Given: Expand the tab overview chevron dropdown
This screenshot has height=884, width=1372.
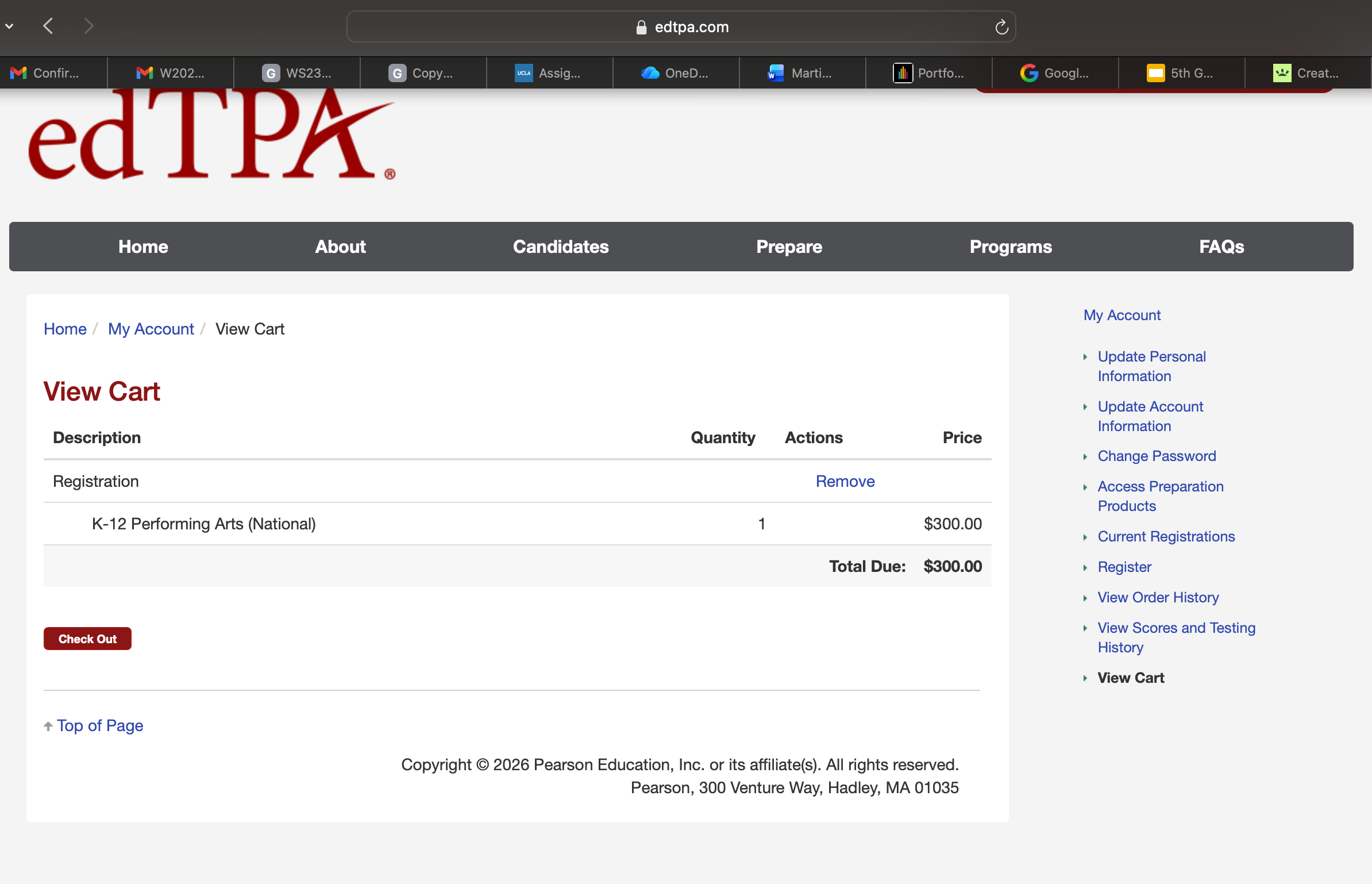Looking at the screenshot, I should [10, 26].
